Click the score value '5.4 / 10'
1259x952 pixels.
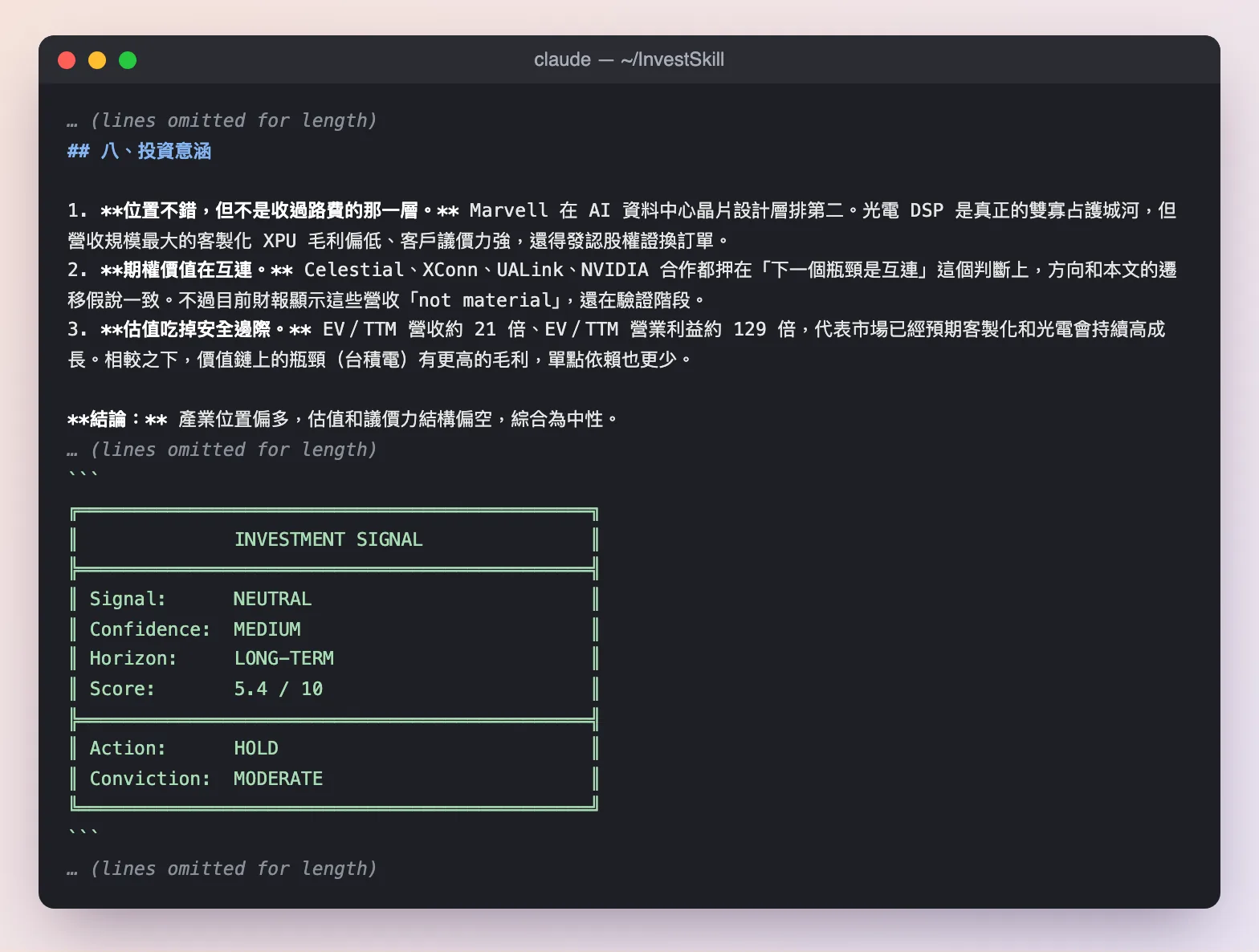point(279,689)
